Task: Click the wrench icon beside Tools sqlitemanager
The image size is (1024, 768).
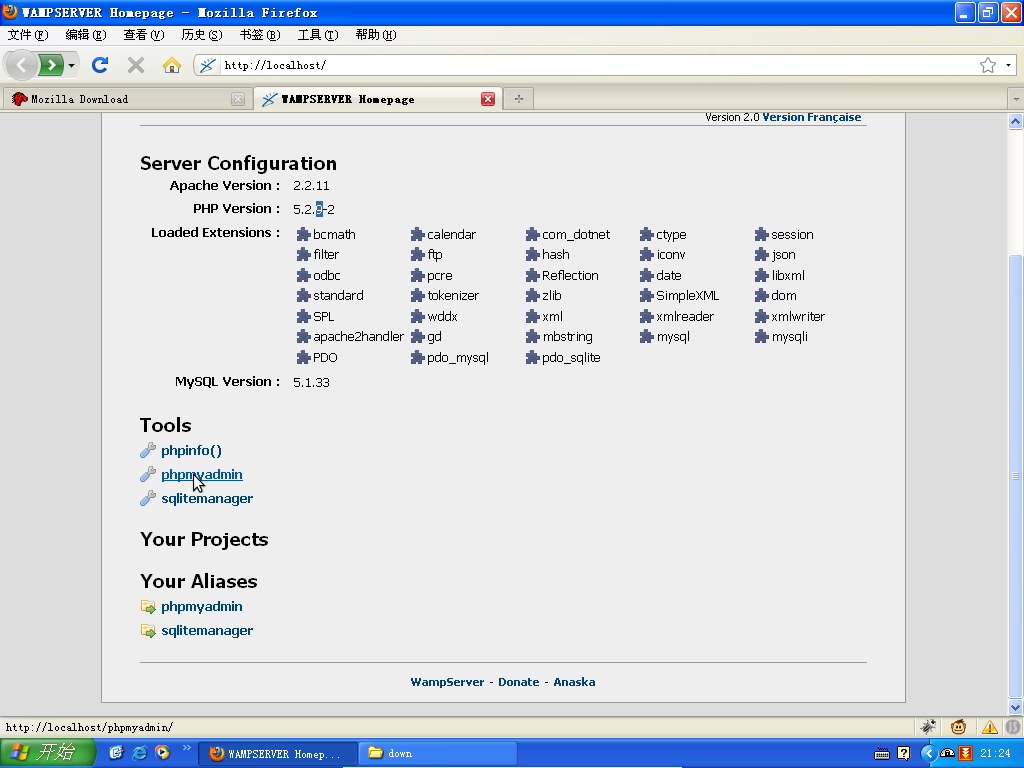Action: point(148,498)
